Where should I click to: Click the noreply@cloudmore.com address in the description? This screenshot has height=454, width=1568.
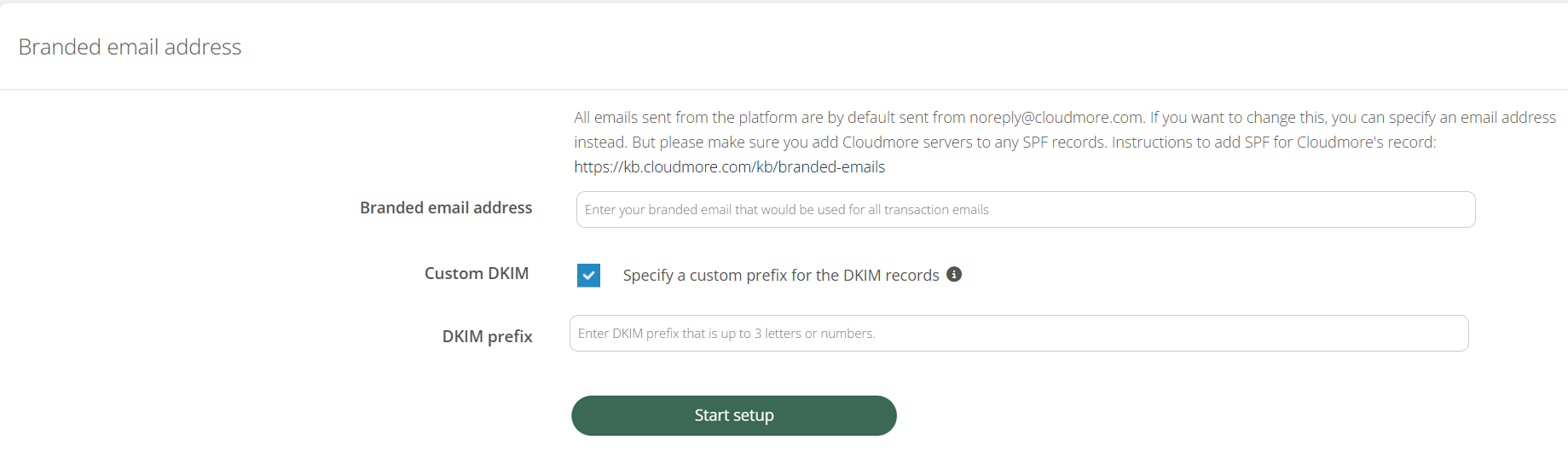click(1056, 118)
